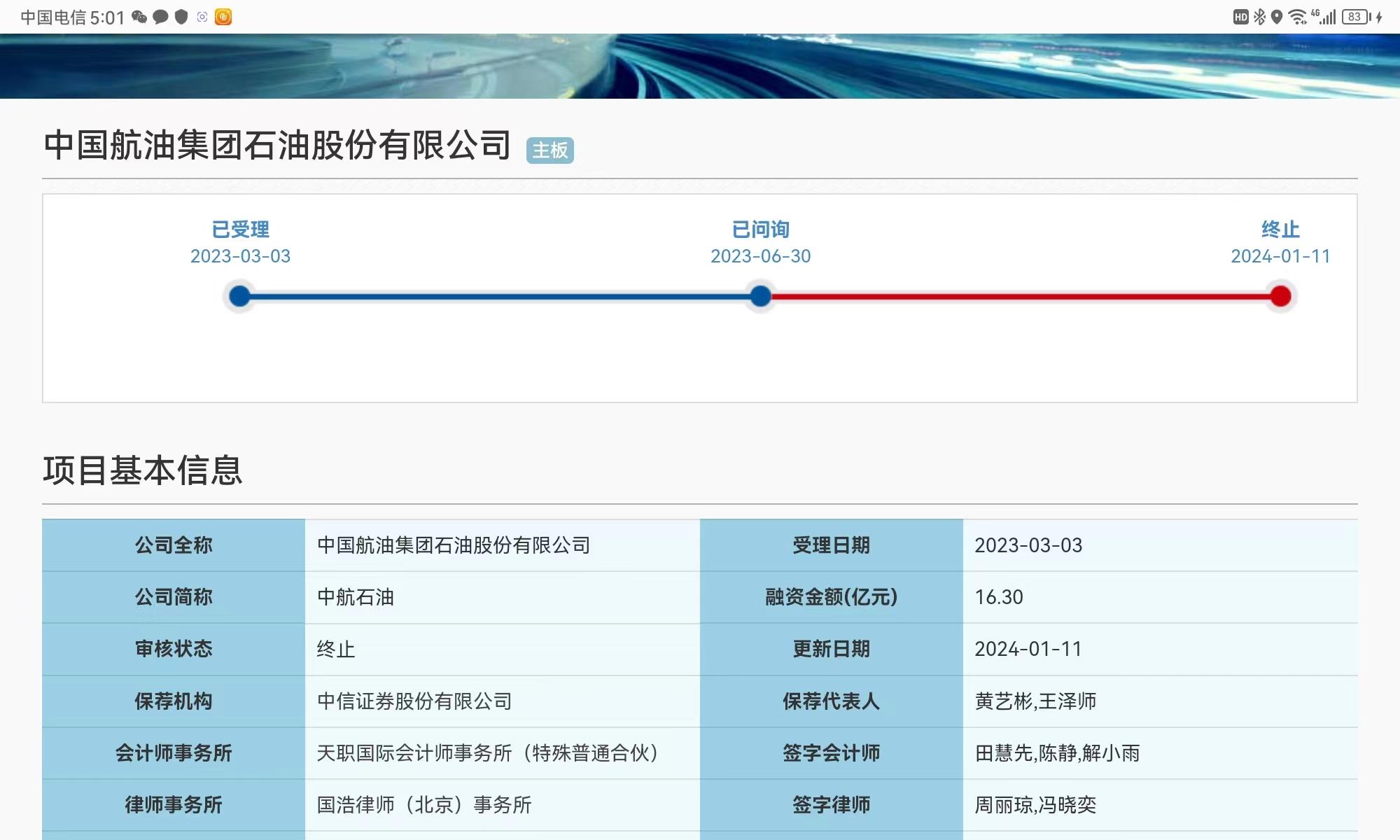Select the 已问询 timeline dot
Image resolution: width=1400 pixels, height=840 pixels.
click(x=760, y=296)
